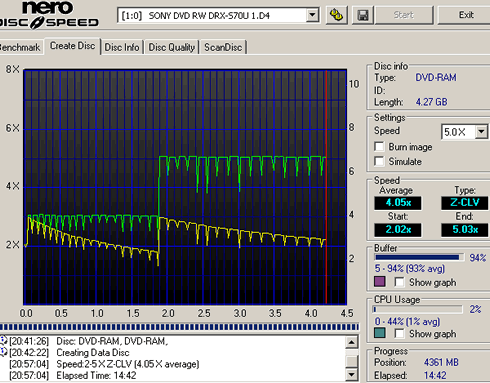Screen dimensions: 490x383
Task: Click the teal CPU Usage color swatch
Action: point(380,333)
